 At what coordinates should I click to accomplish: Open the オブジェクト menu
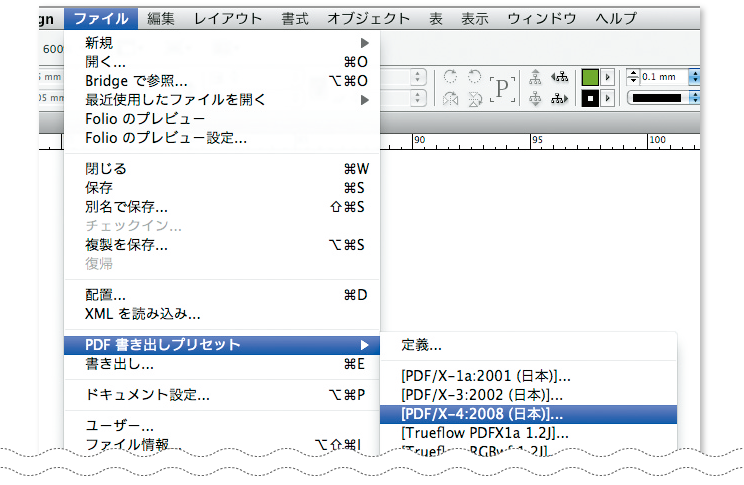click(x=368, y=19)
